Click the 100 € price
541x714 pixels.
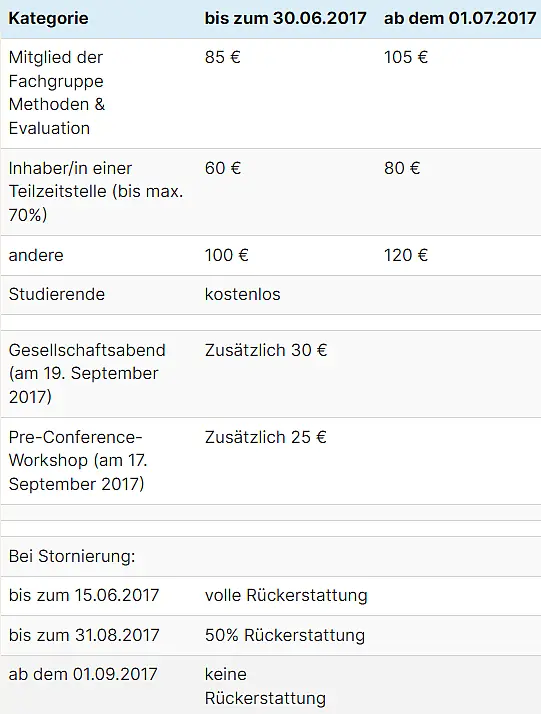[x=226, y=255]
